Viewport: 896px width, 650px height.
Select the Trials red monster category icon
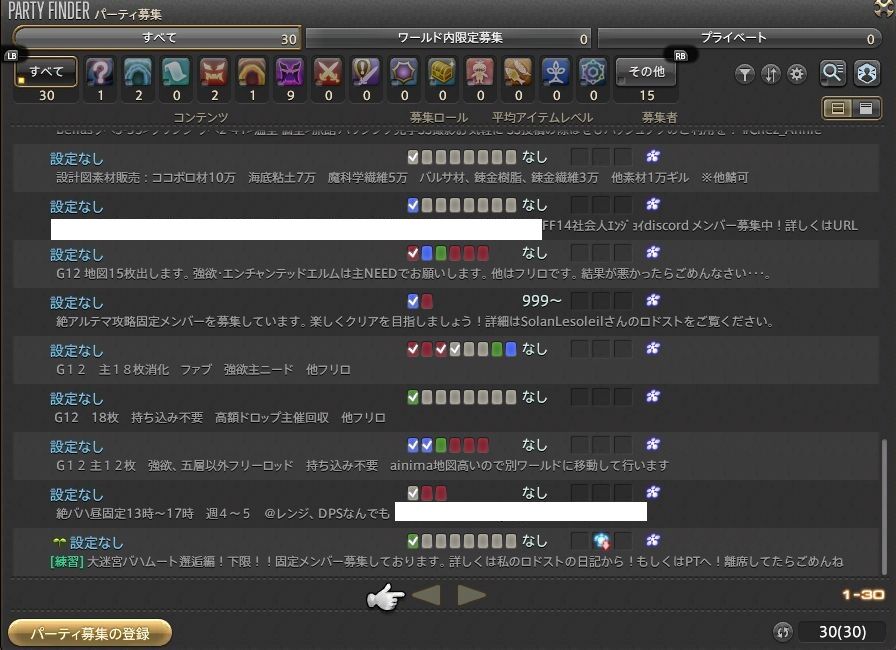214,72
